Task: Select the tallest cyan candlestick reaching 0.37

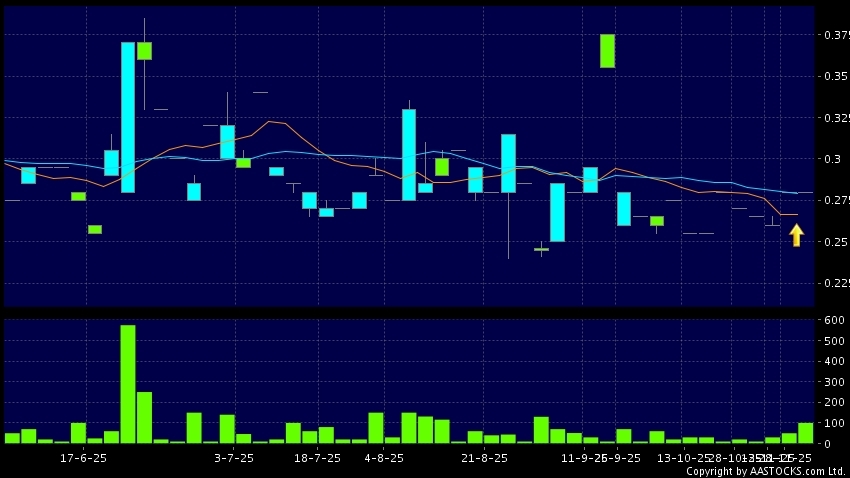Action: click(x=128, y=116)
